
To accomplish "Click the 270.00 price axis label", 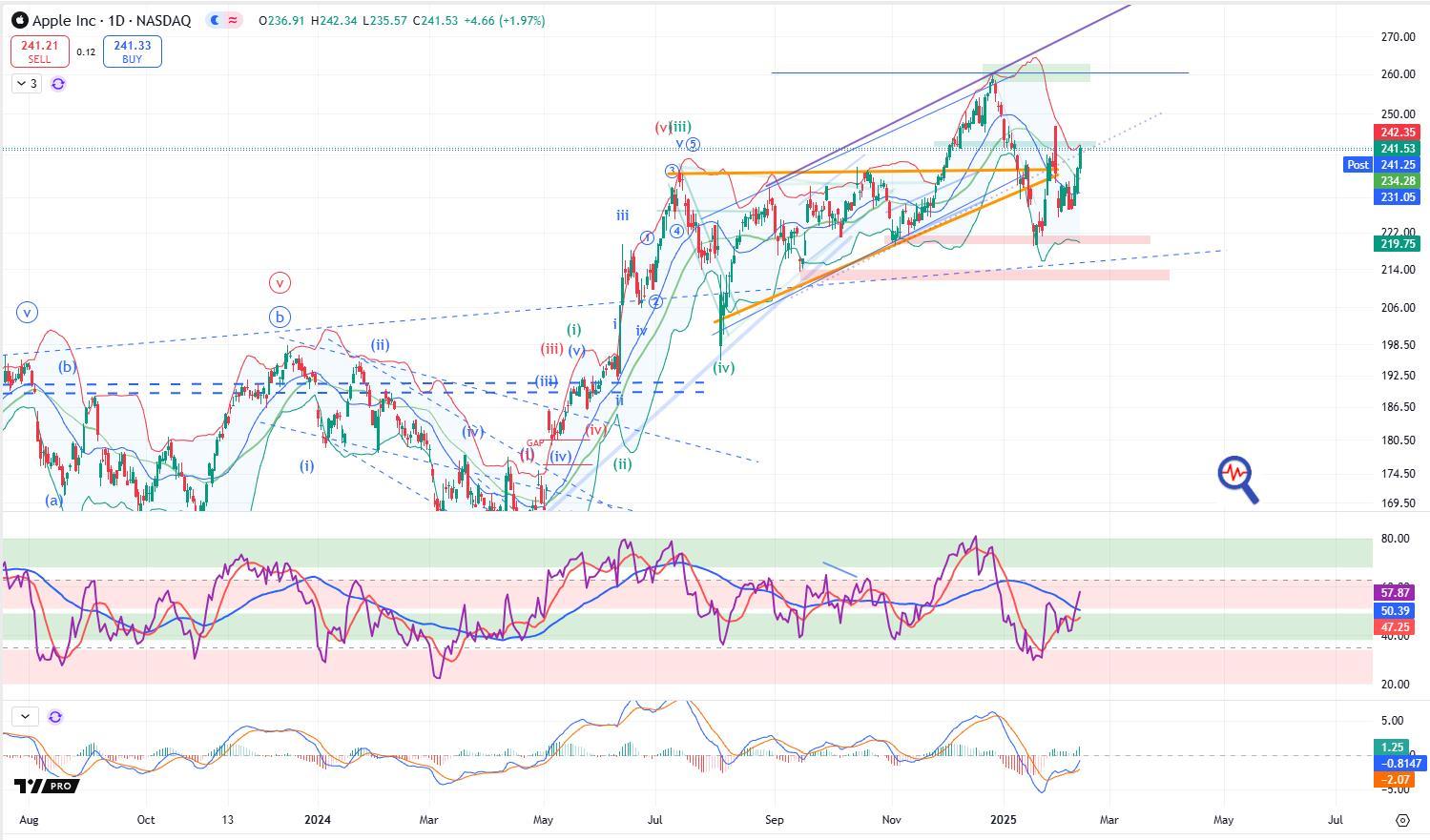I will (1398, 37).
